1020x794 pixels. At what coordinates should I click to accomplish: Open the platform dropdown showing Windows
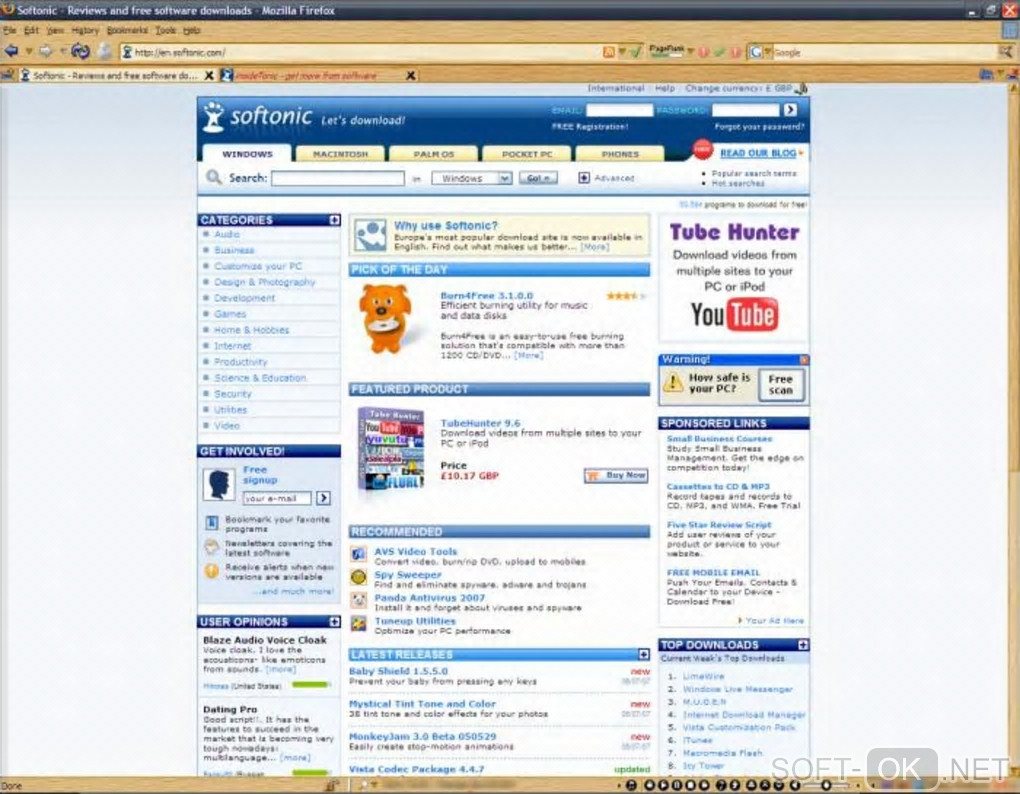(472, 178)
